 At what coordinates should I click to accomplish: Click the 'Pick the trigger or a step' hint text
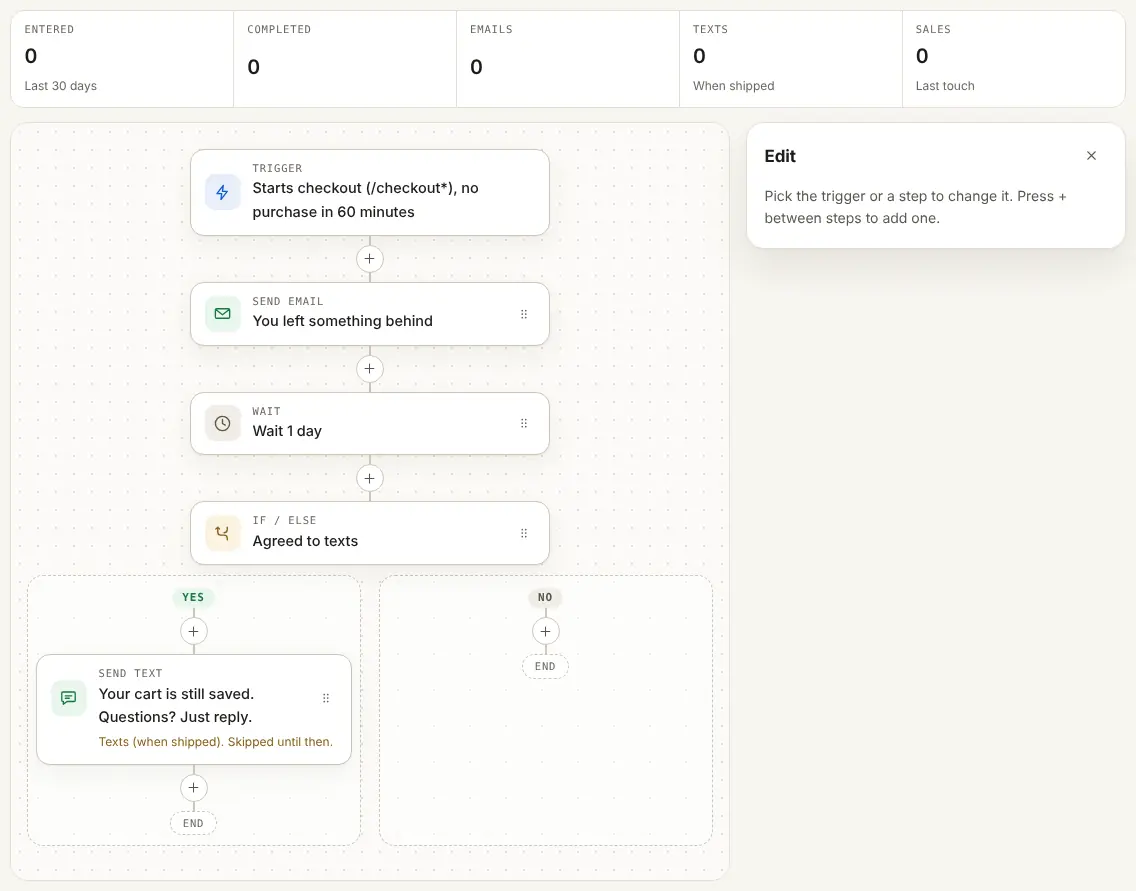click(916, 207)
